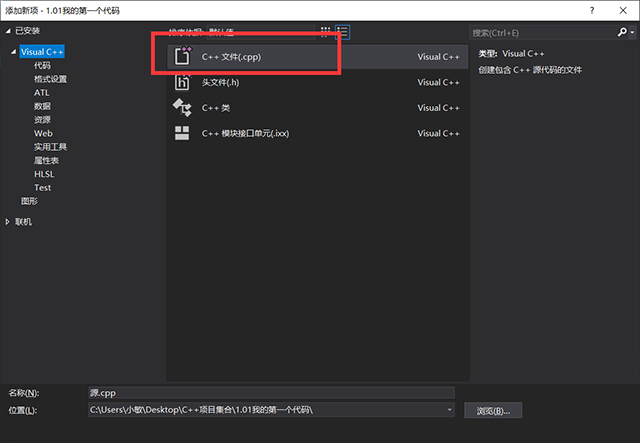Click the 创建包含 C++ 源代码的文件 description

point(530,70)
